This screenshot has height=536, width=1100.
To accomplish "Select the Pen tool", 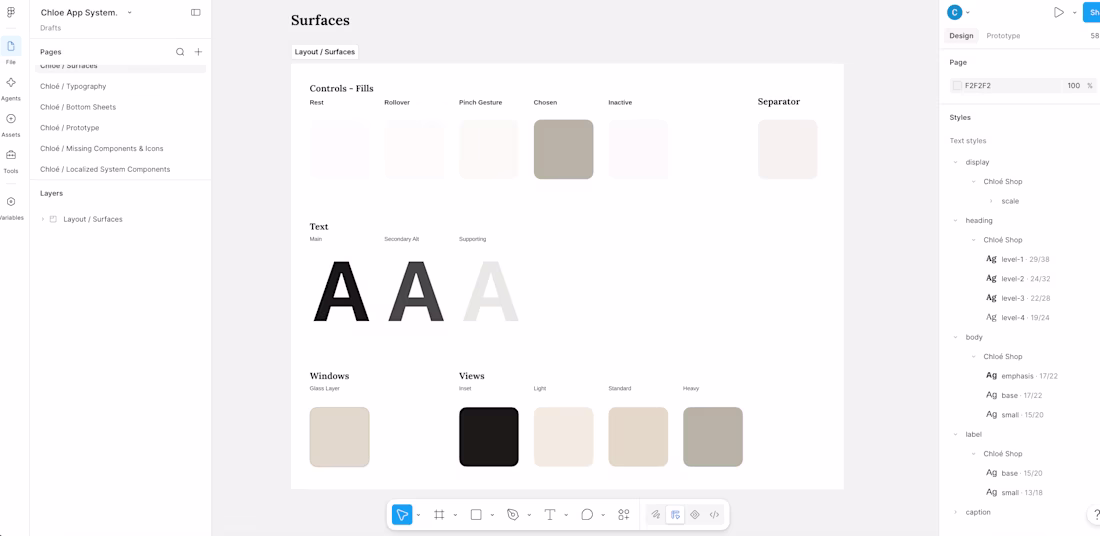I will tap(513, 515).
